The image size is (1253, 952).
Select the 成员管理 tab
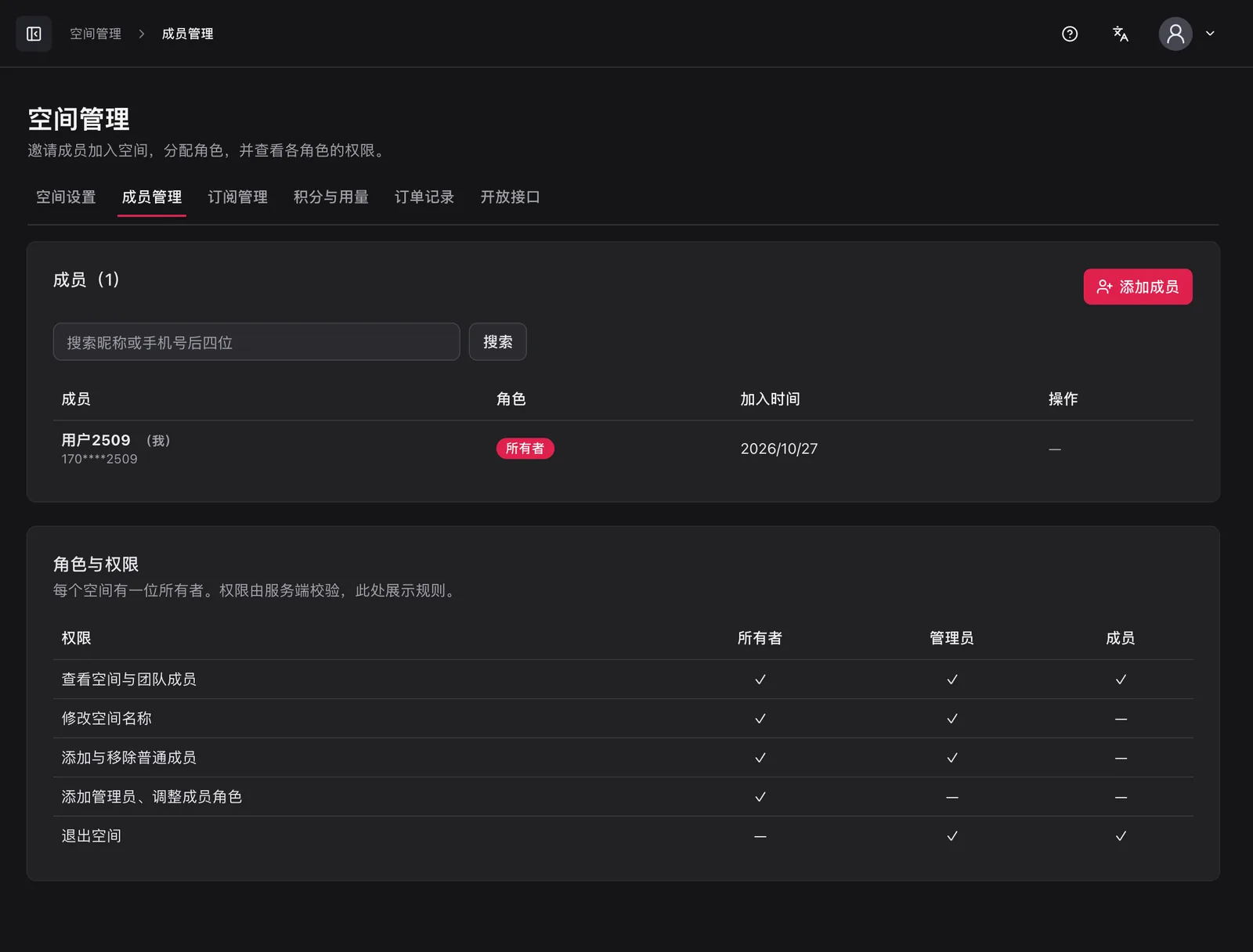point(152,197)
